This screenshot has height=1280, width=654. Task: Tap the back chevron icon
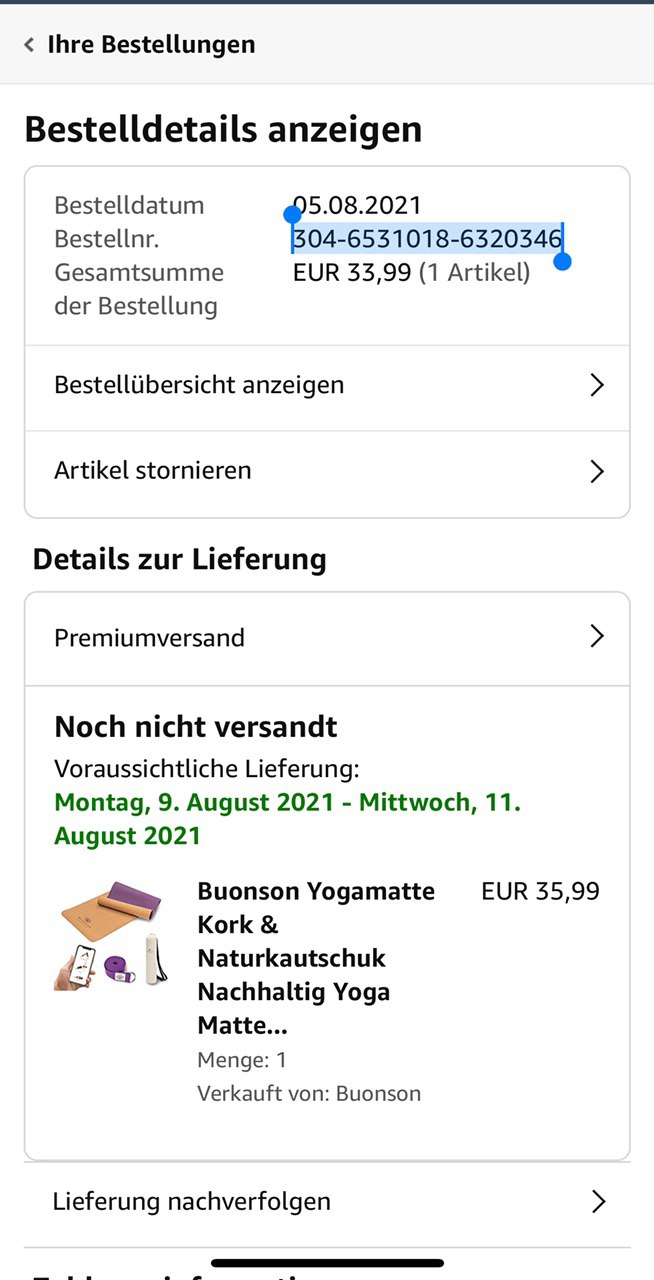pos(29,45)
